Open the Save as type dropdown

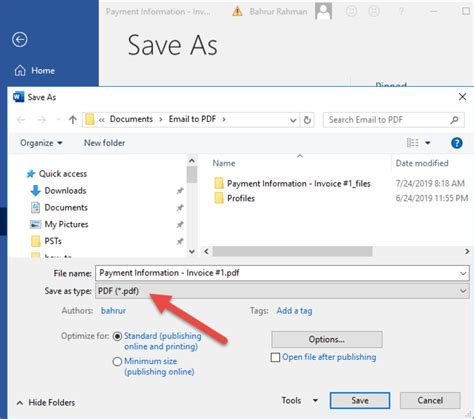pyautogui.click(x=282, y=291)
